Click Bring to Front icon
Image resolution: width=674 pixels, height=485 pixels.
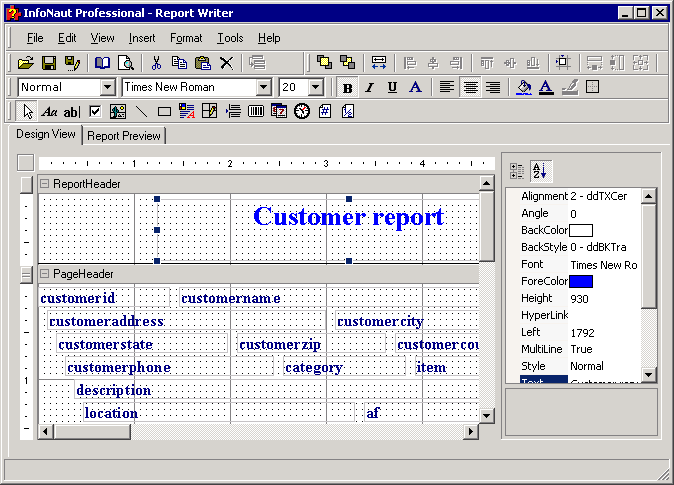(x=324, y=62)
